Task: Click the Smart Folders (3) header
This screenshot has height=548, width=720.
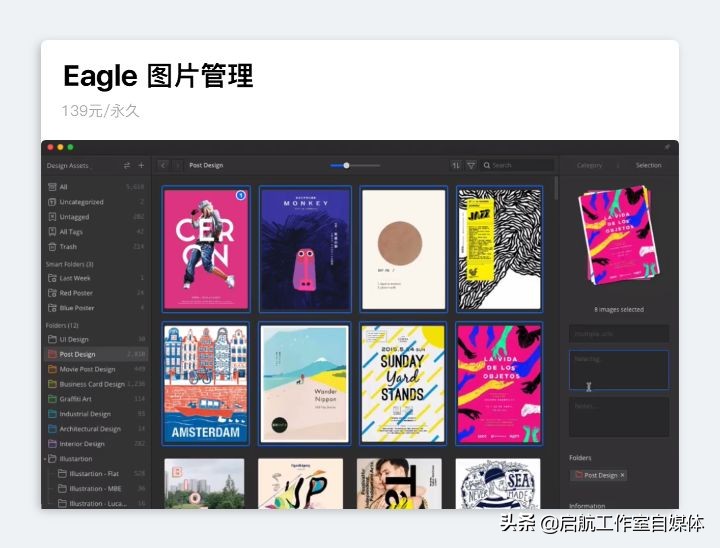Action: [x=69, y=264]
